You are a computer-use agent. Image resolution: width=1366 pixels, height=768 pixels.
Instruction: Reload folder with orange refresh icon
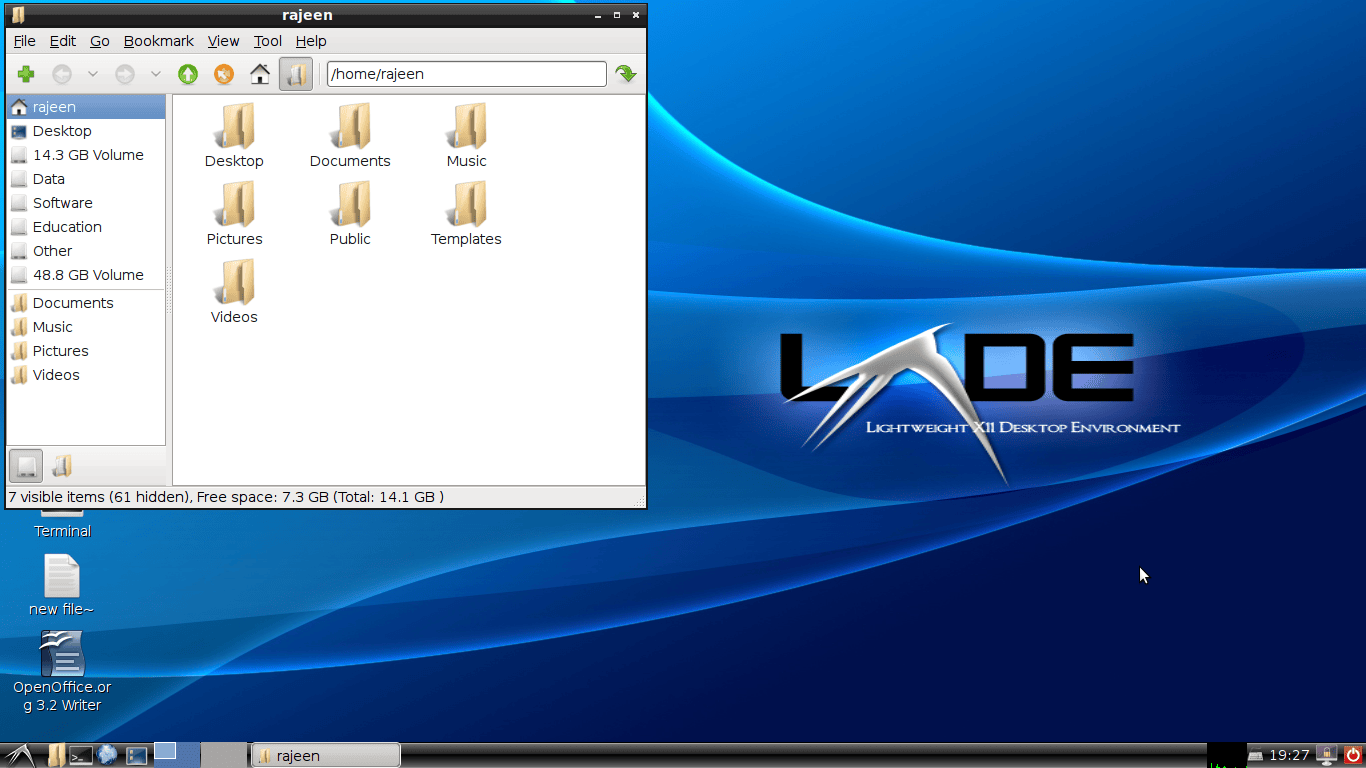pyautogui.click(x=224, y=74)
